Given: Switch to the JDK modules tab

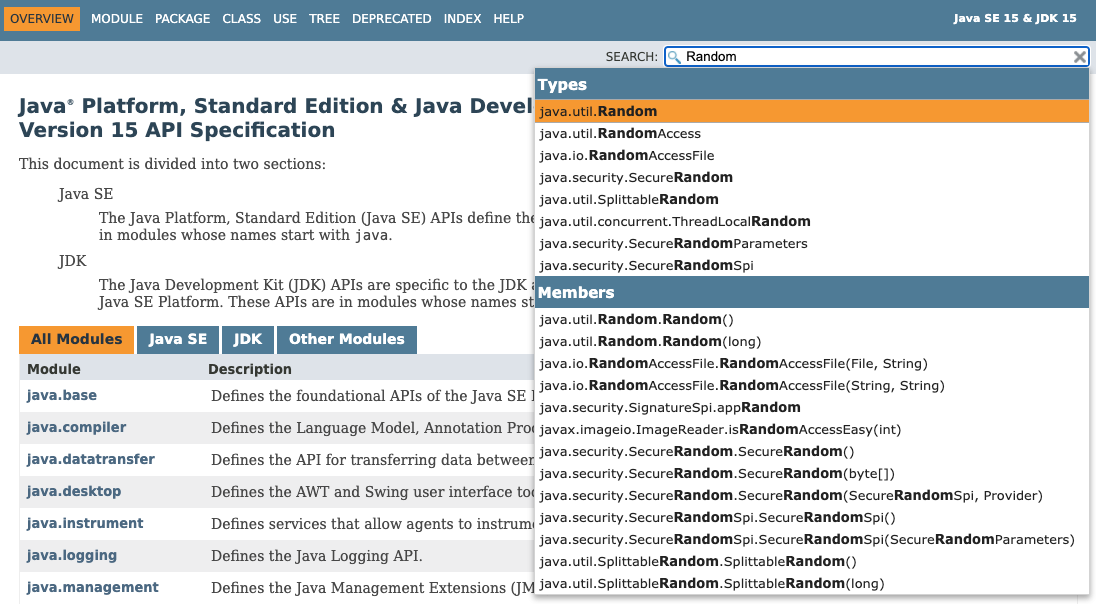Looking at the screenshot, I should [x=247, y=339].
